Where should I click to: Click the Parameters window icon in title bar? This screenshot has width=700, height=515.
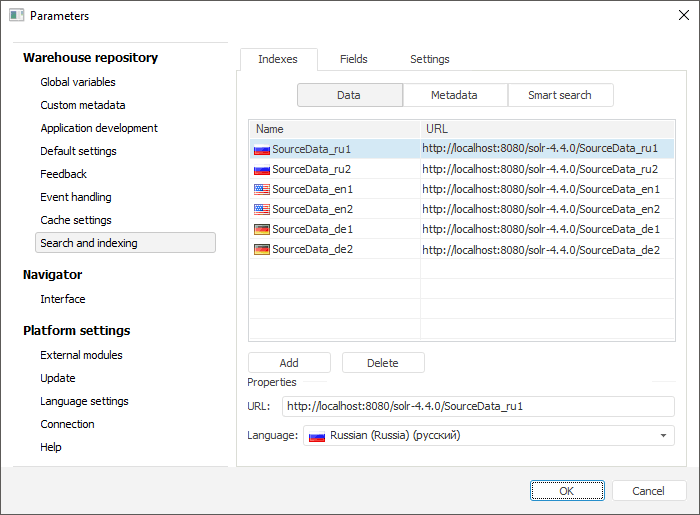[x=16, y=16]
